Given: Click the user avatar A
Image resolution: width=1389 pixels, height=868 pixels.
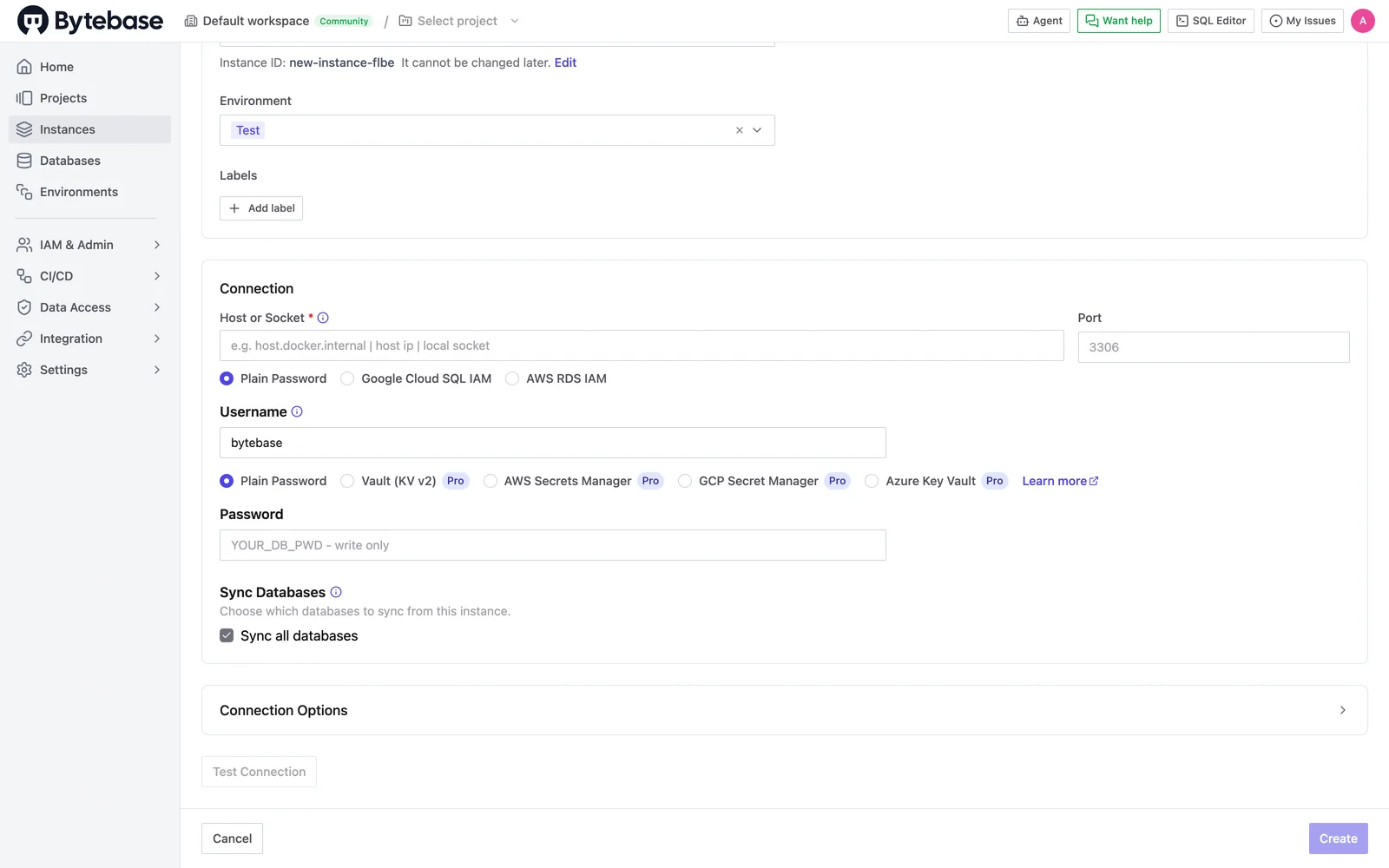Looking at the screenshot, I should [1363, 21].
